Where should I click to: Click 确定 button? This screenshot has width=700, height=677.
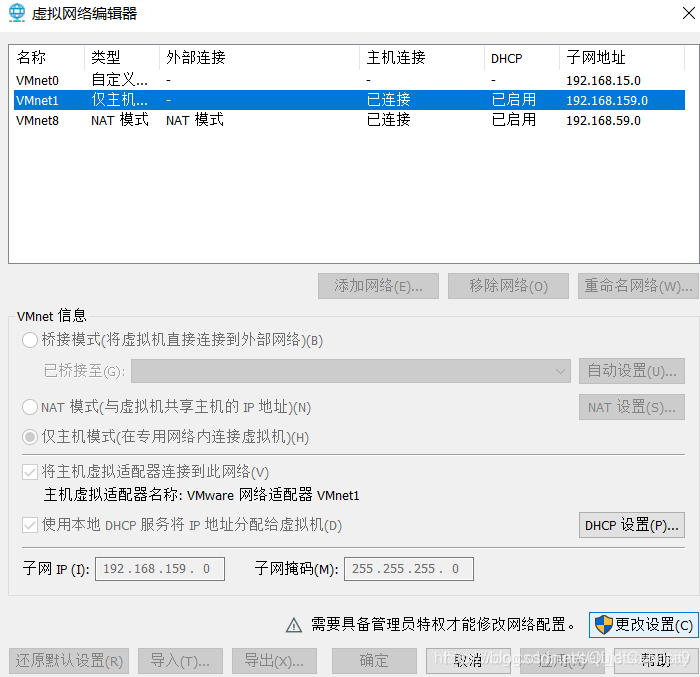click(x=374, y=661)
